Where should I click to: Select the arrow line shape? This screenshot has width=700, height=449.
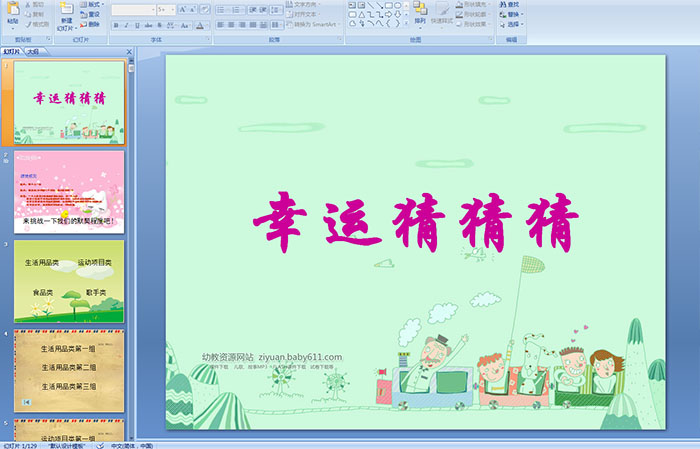click(x=379, y=5)
